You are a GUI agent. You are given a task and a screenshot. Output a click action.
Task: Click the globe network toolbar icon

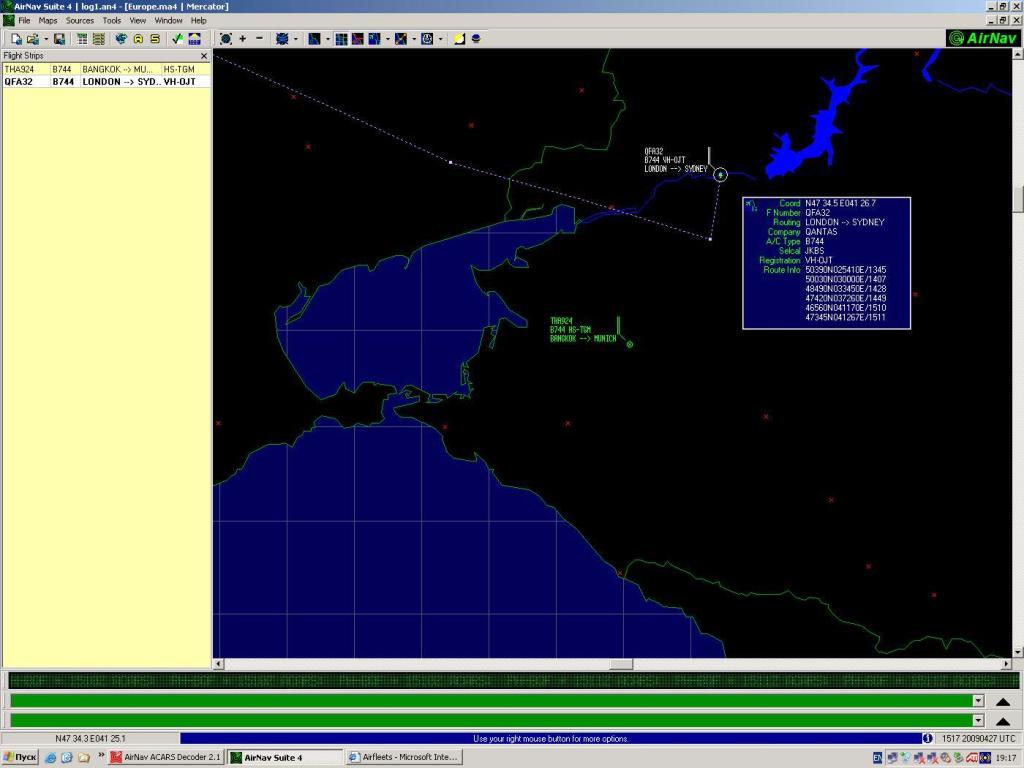click(x=121, y=39)
